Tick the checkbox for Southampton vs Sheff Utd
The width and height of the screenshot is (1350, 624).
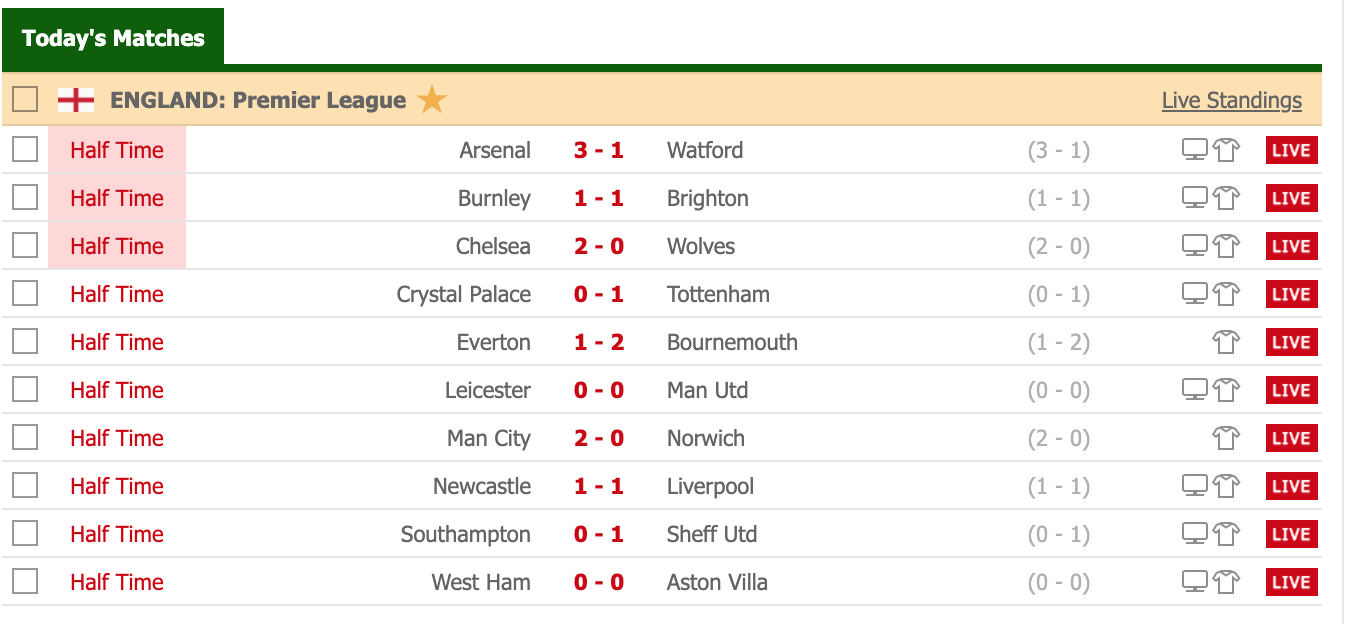coord(25,533)
